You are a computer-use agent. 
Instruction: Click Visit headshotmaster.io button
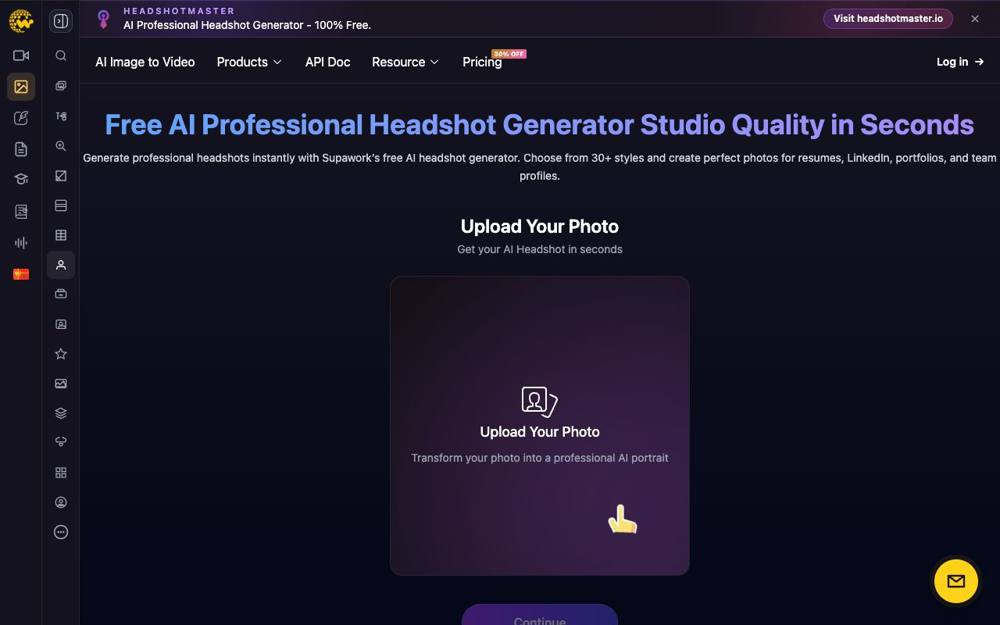coord(888,18)
